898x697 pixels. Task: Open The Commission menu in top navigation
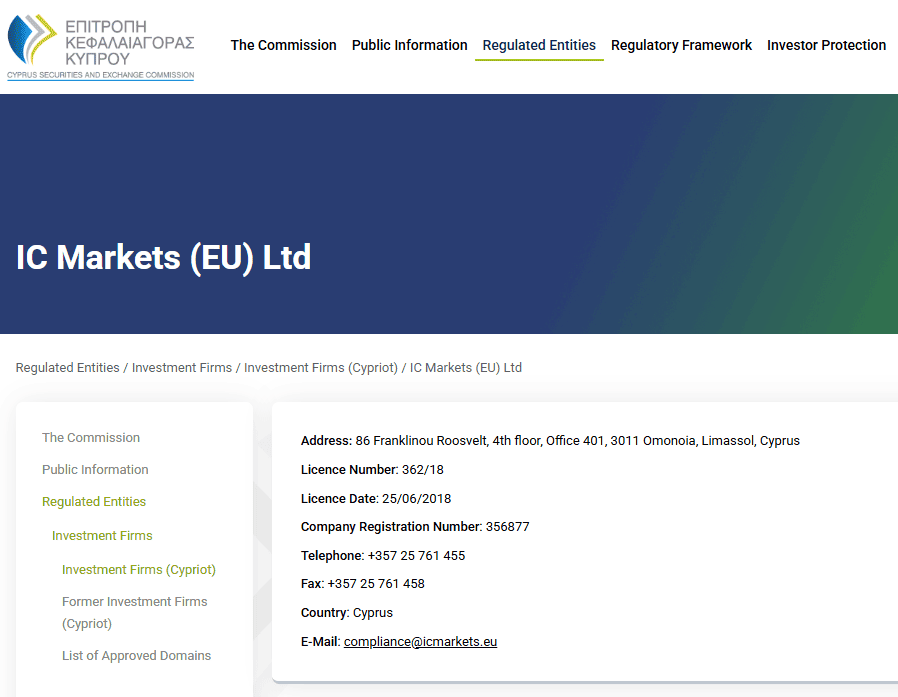tap(283, 45)
